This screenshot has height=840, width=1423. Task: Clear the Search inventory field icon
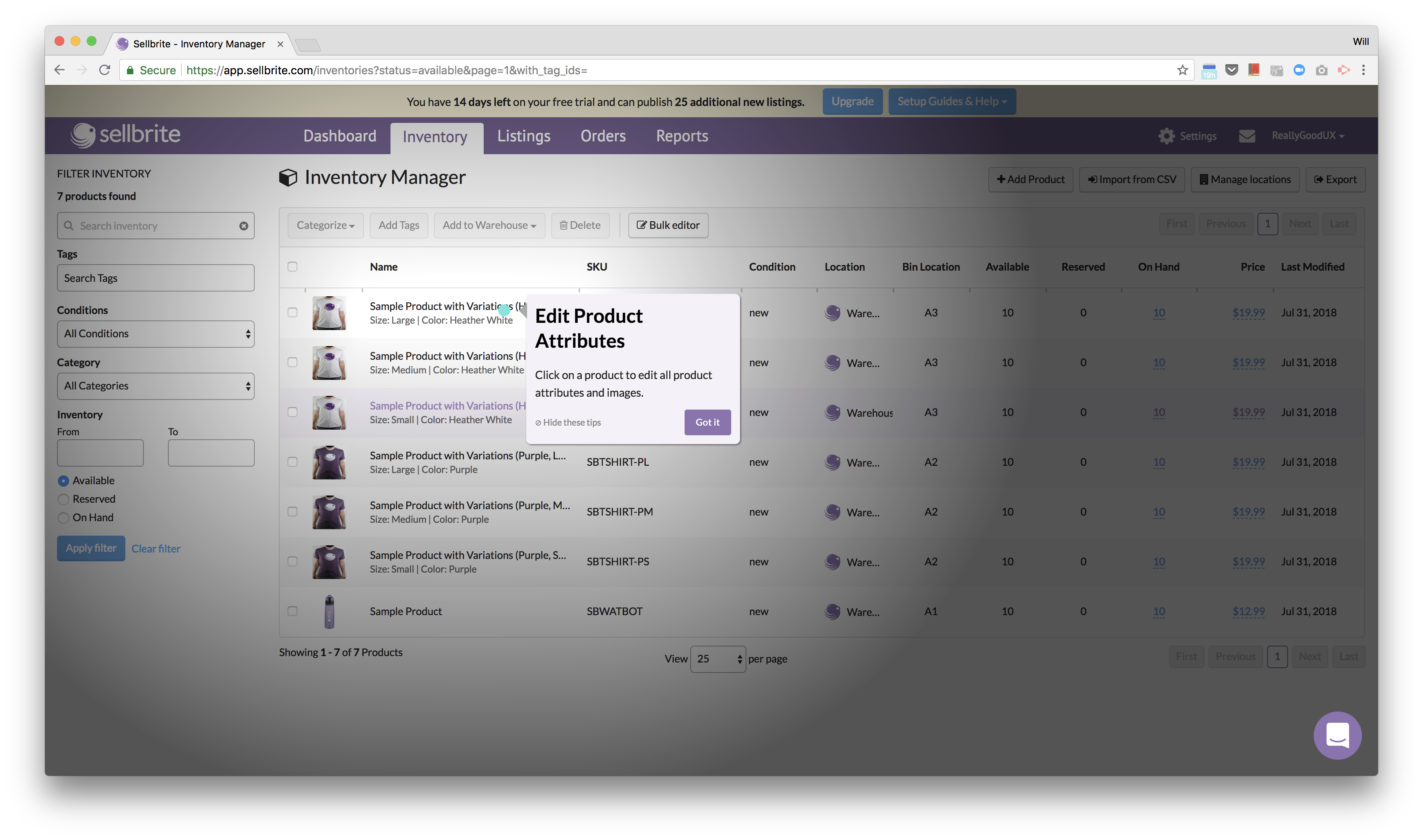pos(243,226)
